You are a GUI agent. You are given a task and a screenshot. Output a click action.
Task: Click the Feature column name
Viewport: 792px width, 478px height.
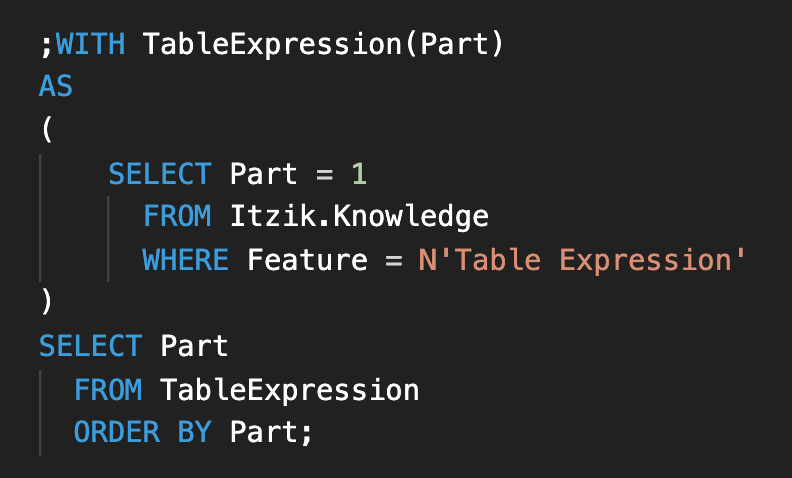click(x=307, y=260)
